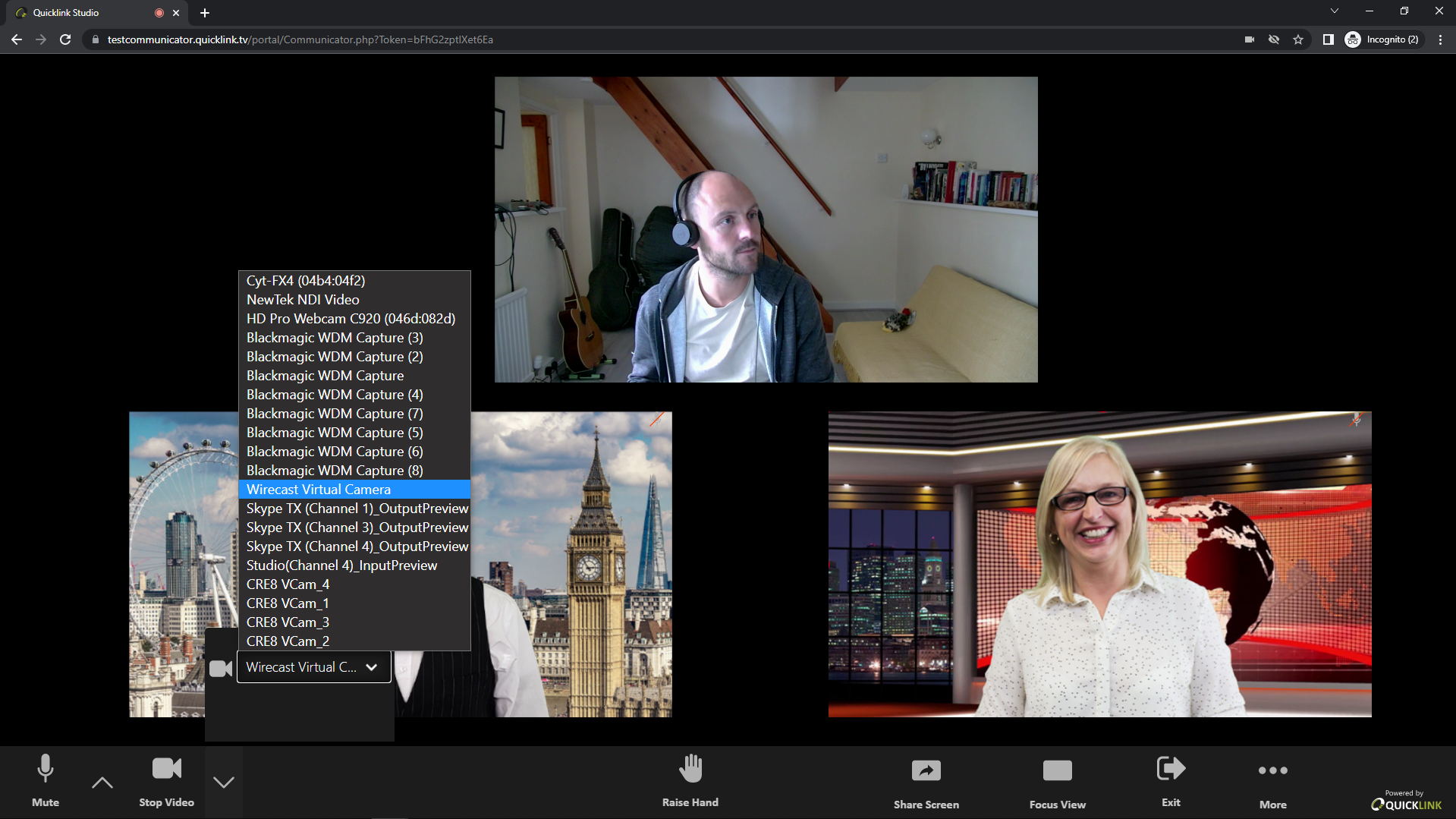Choose plain Blackmagic WDM Capture entry
Viewport: 1456px width, 819px height.
coord(355,376)
